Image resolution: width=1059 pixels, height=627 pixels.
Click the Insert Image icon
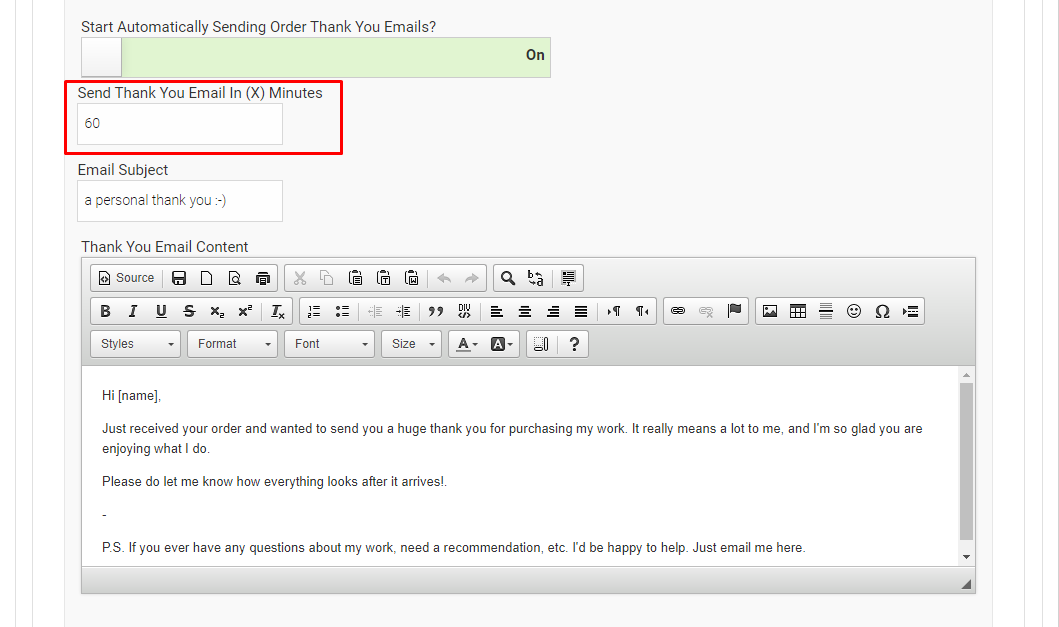pos(769,311)
